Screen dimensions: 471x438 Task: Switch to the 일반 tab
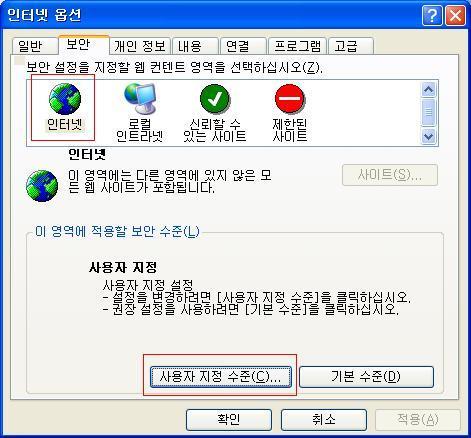click(31, 46)
